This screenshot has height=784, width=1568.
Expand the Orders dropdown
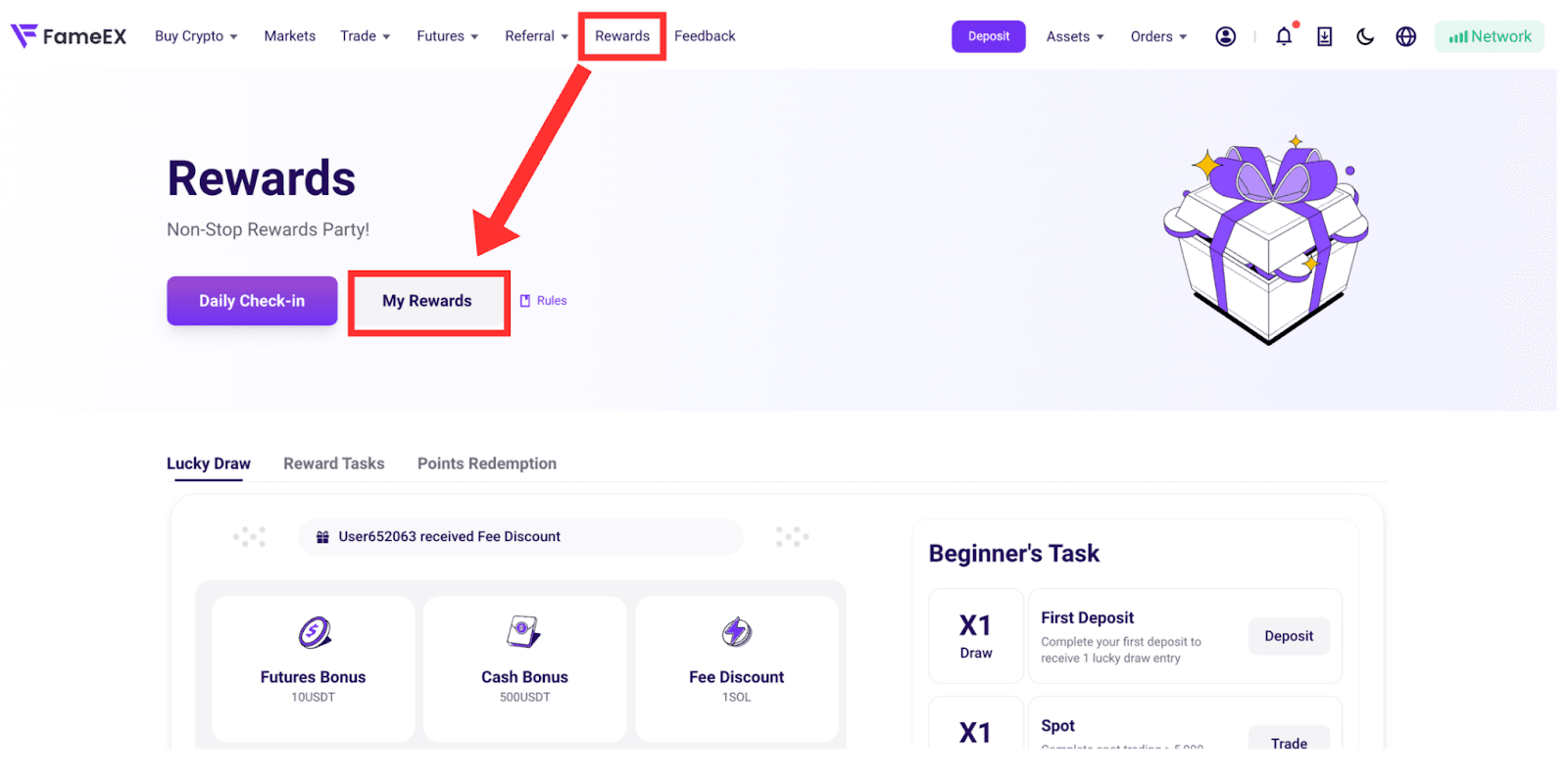point(1158,36)
